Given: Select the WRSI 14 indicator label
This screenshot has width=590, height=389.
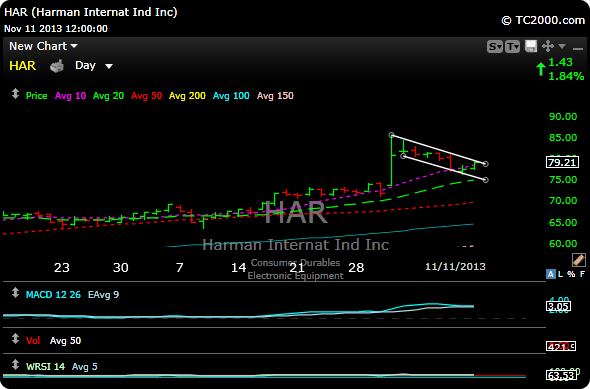Looking at the screenshot, I should [x=45, y=366].
